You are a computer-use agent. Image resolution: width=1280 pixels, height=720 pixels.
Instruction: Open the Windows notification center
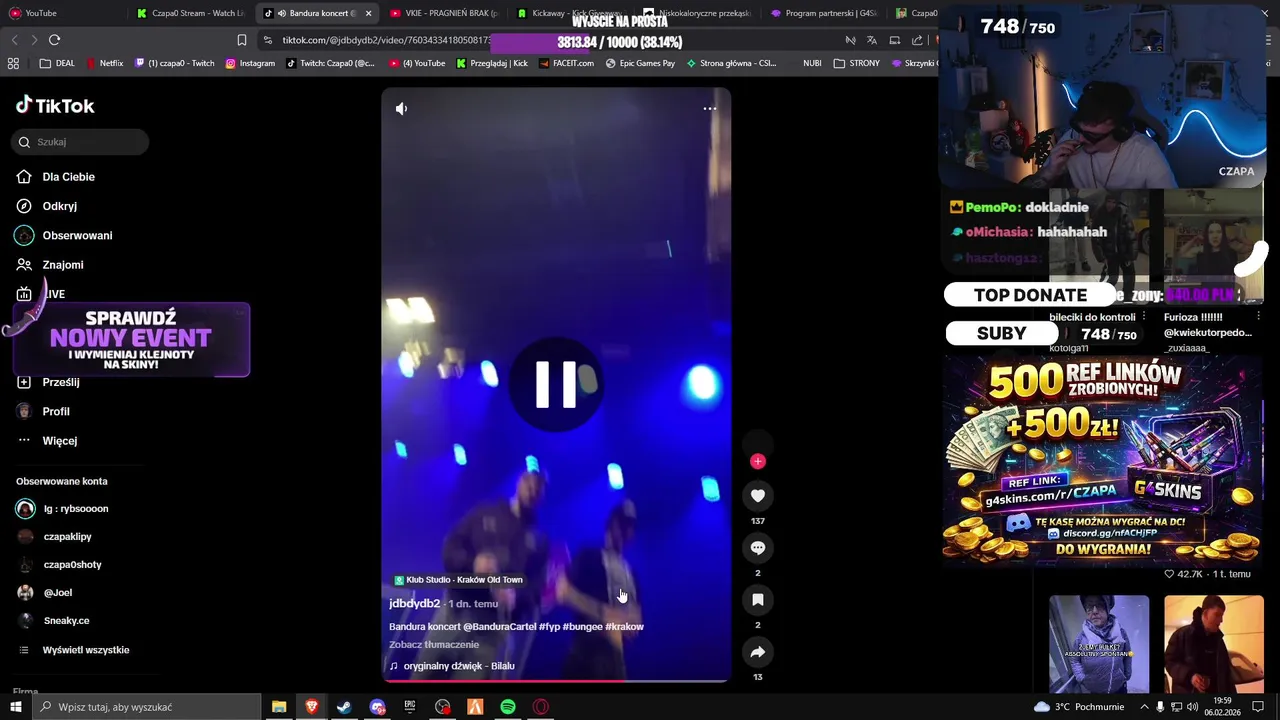1258,707
